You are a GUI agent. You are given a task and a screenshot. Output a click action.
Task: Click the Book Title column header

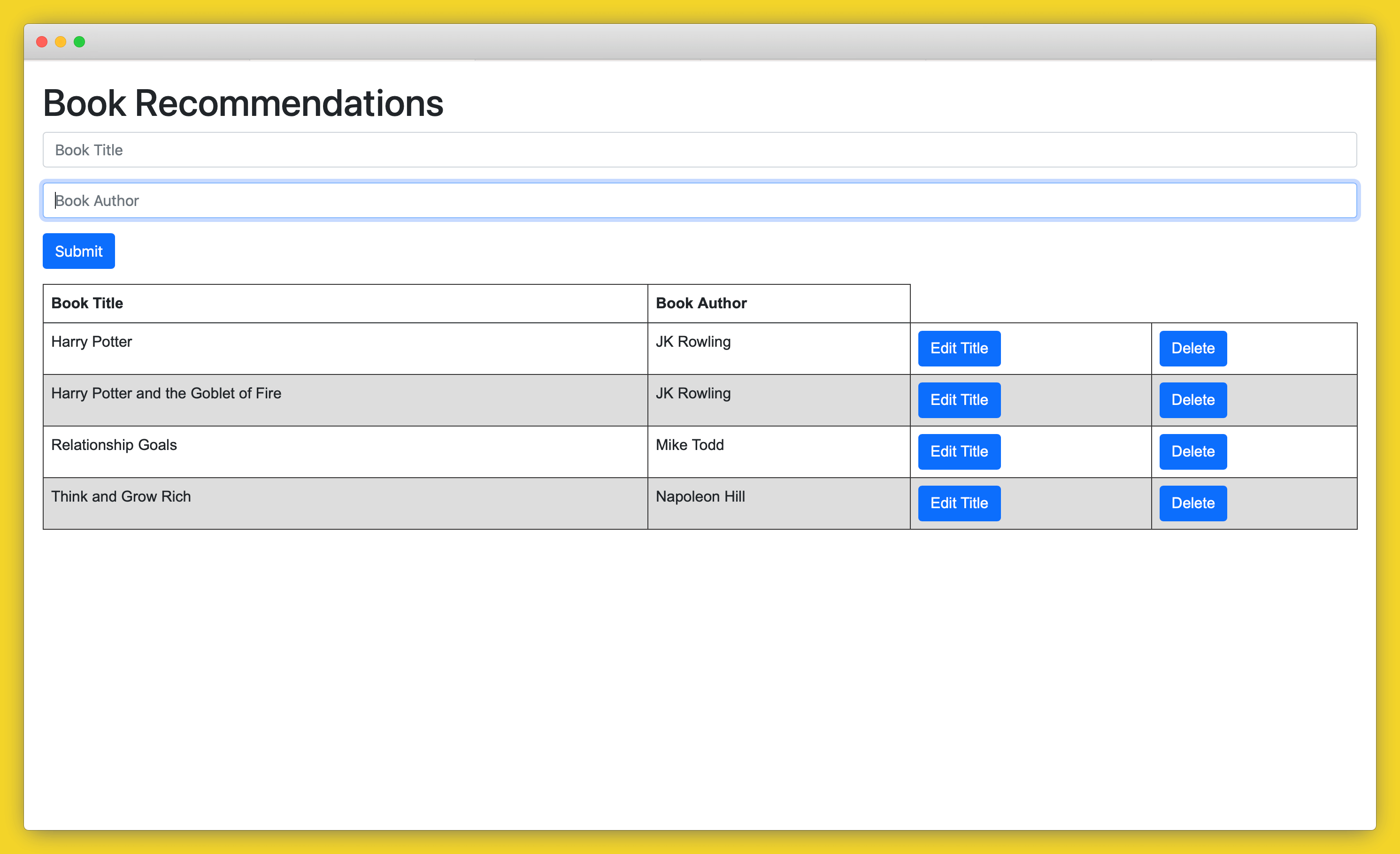pyautogui.click(x=87, y=303)
